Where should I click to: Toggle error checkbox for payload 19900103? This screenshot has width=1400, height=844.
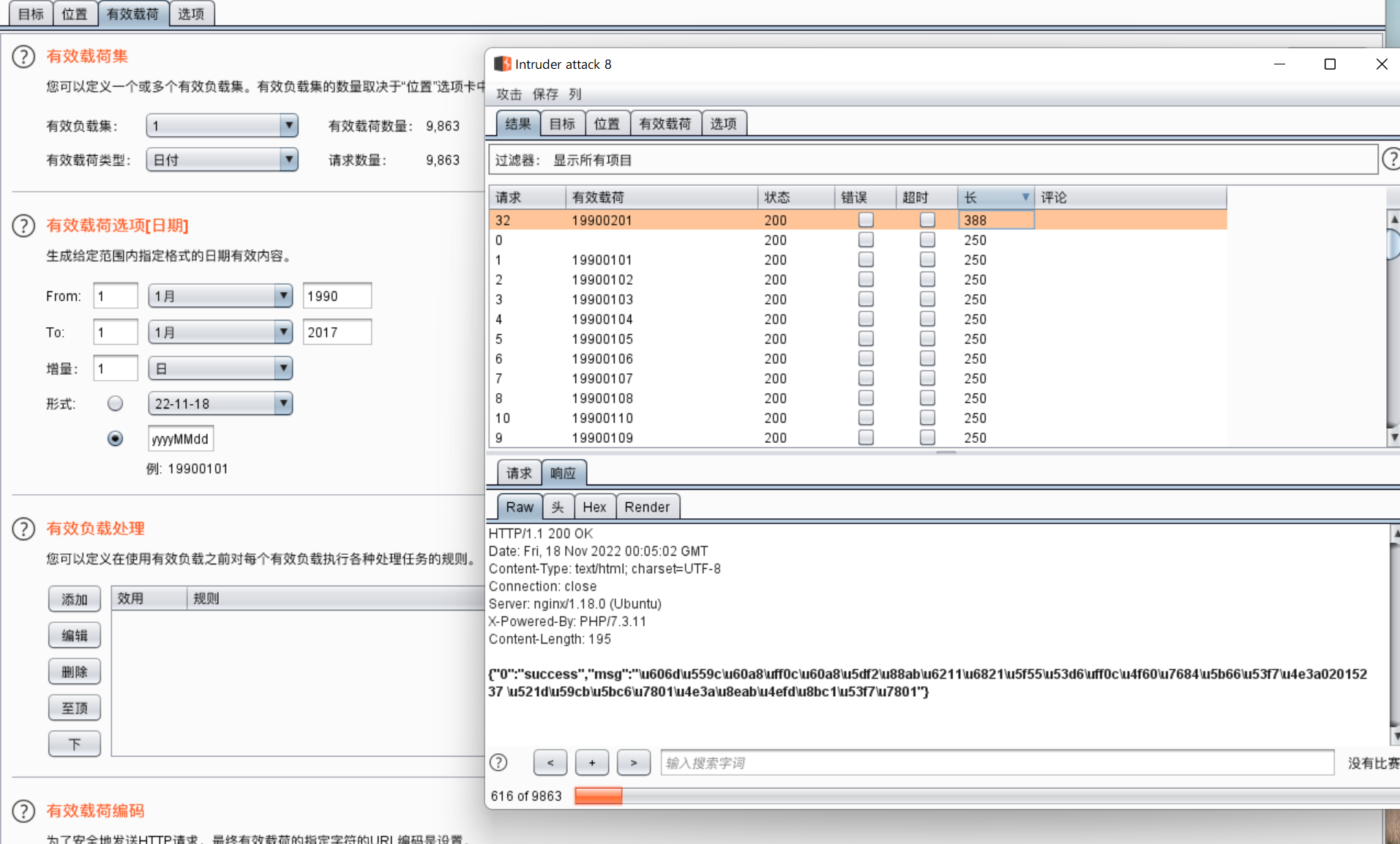pyautogui.click(x=866, y=299)
